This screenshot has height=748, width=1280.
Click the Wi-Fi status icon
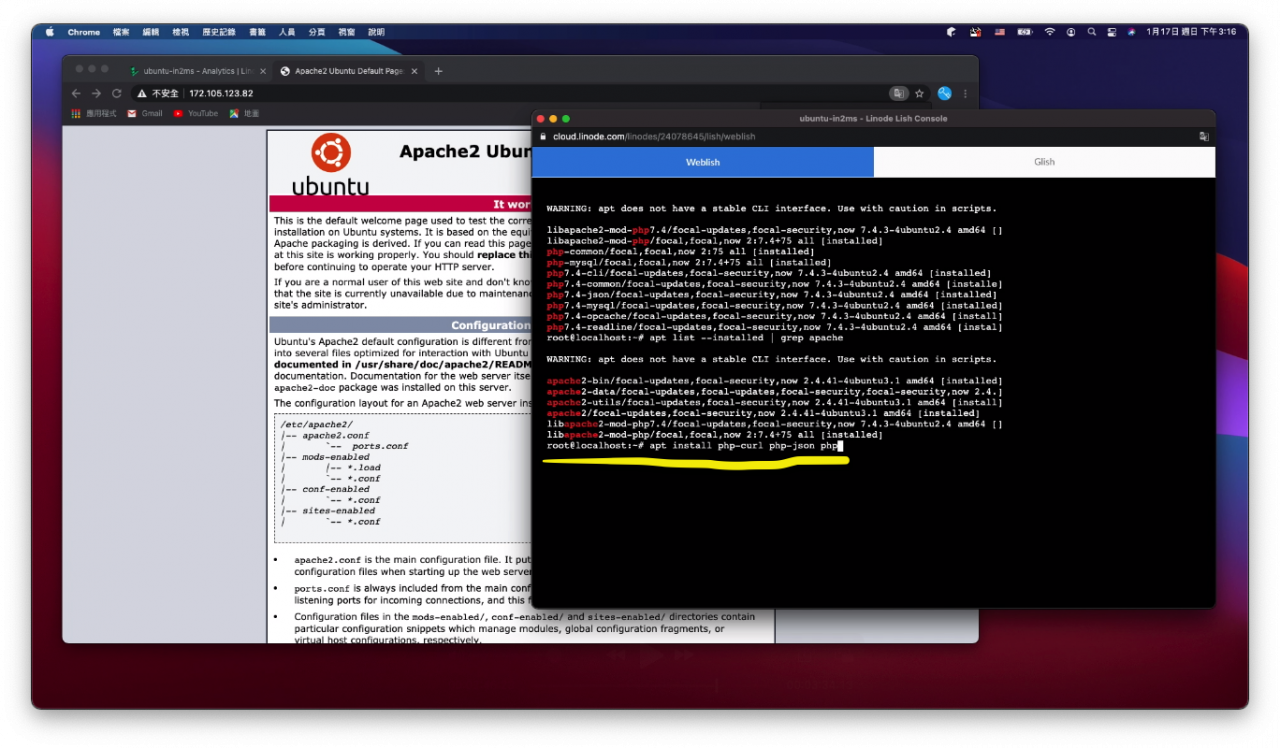(1050, 32)
